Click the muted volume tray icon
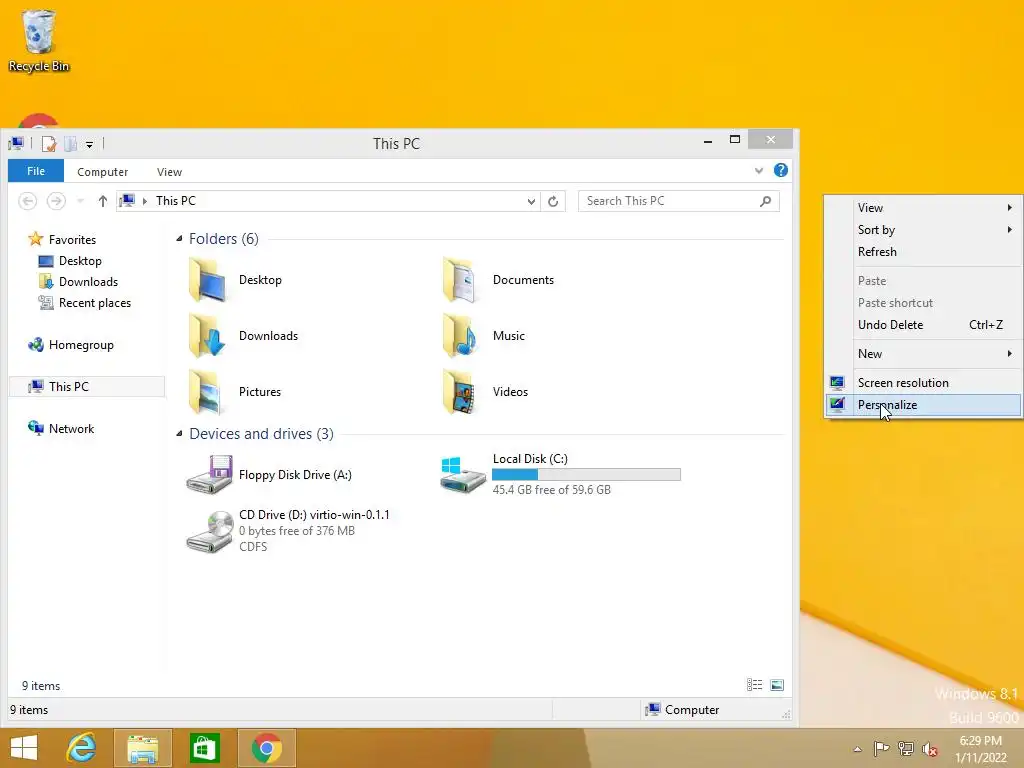The width and height of the screenshot is (1024, 768). (930, 749)
